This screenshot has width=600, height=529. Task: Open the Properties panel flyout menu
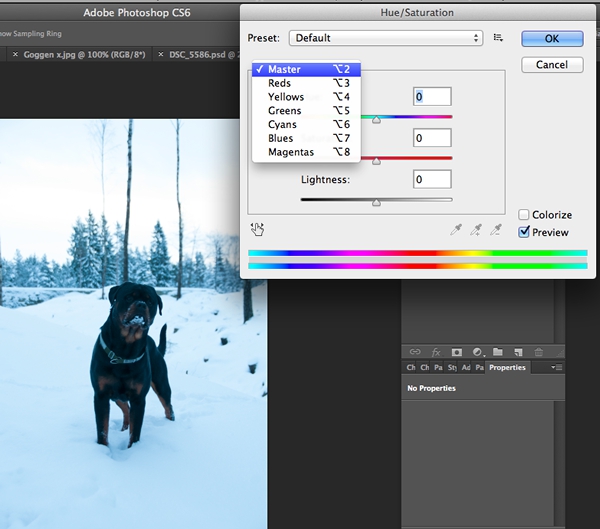coord(556,368)
